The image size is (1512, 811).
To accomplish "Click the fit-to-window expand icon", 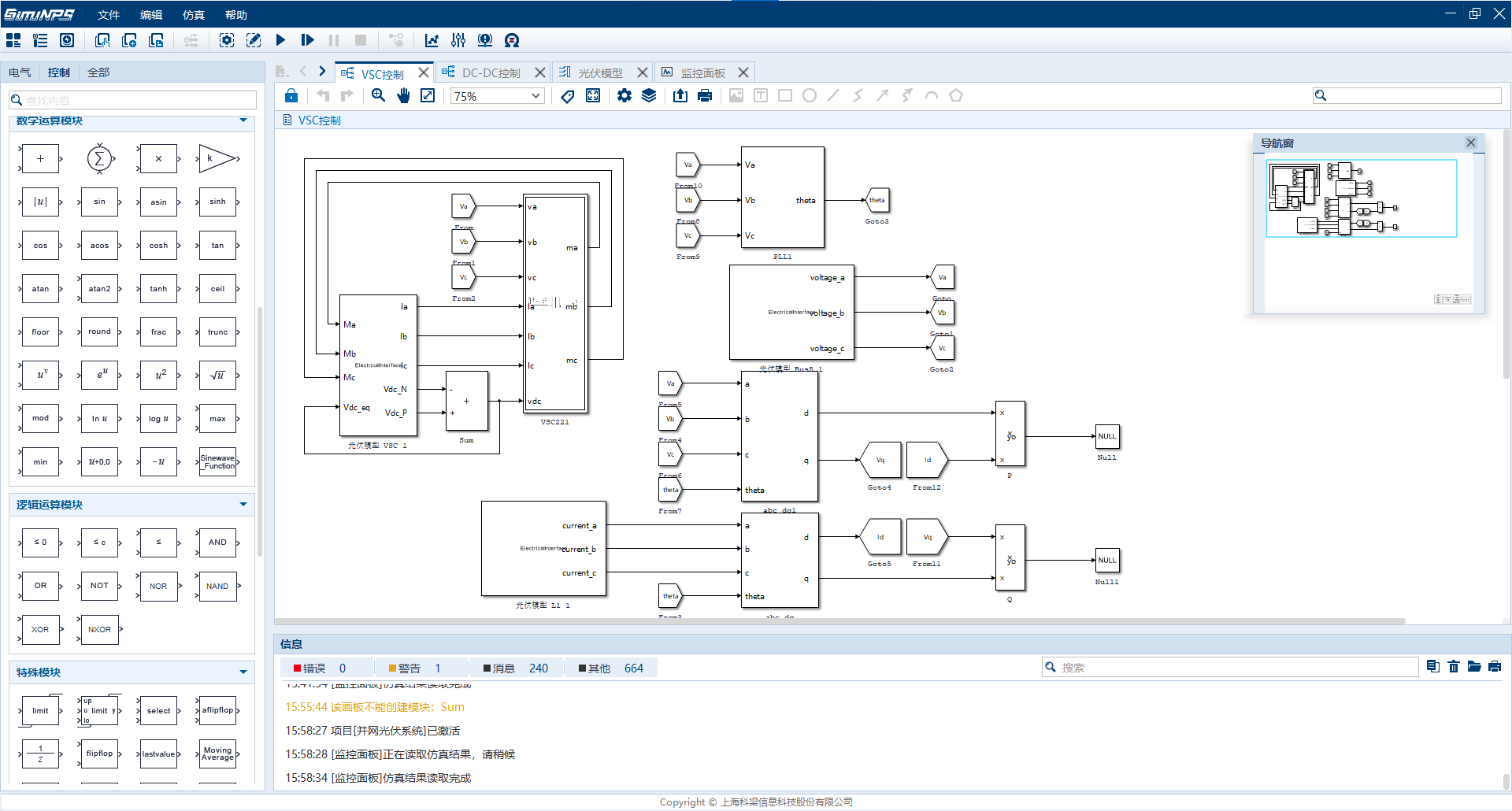I will 428,95.
